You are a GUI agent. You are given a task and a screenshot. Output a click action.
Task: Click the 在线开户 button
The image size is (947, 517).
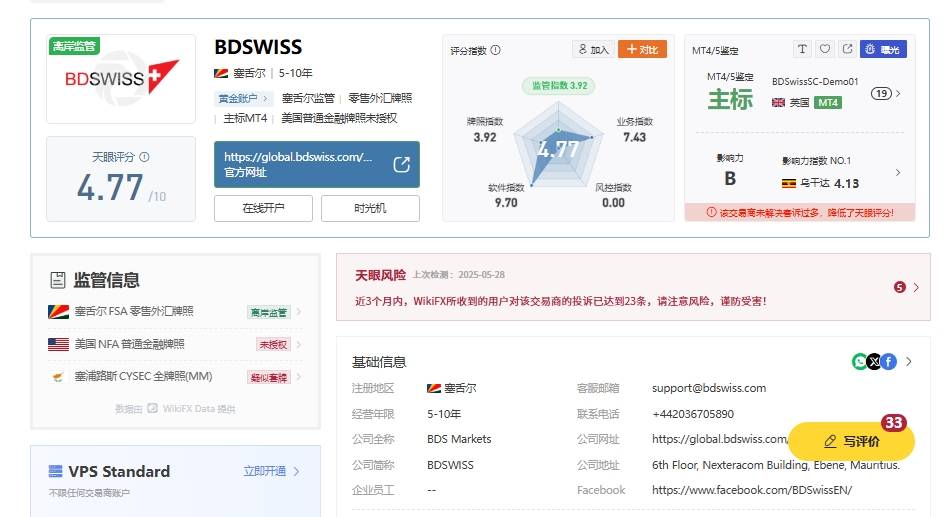(263, 208)
